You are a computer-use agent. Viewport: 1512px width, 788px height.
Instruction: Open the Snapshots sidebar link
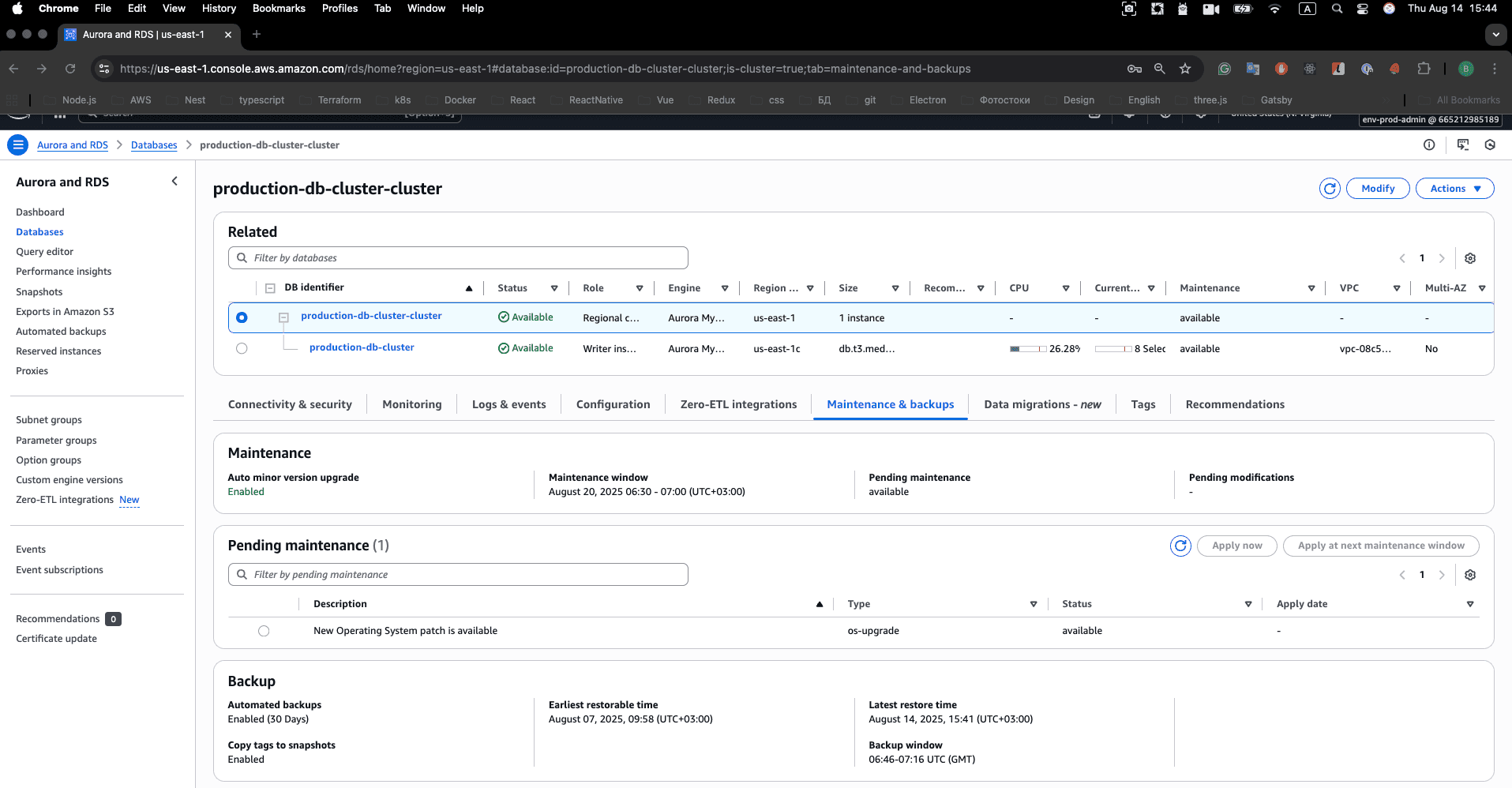39,291
